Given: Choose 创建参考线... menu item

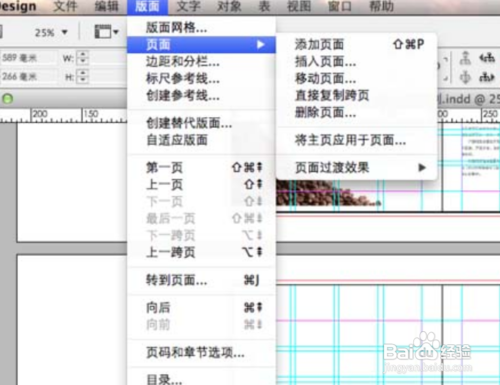Looking at the screenshot, I should tap(201, 96).
